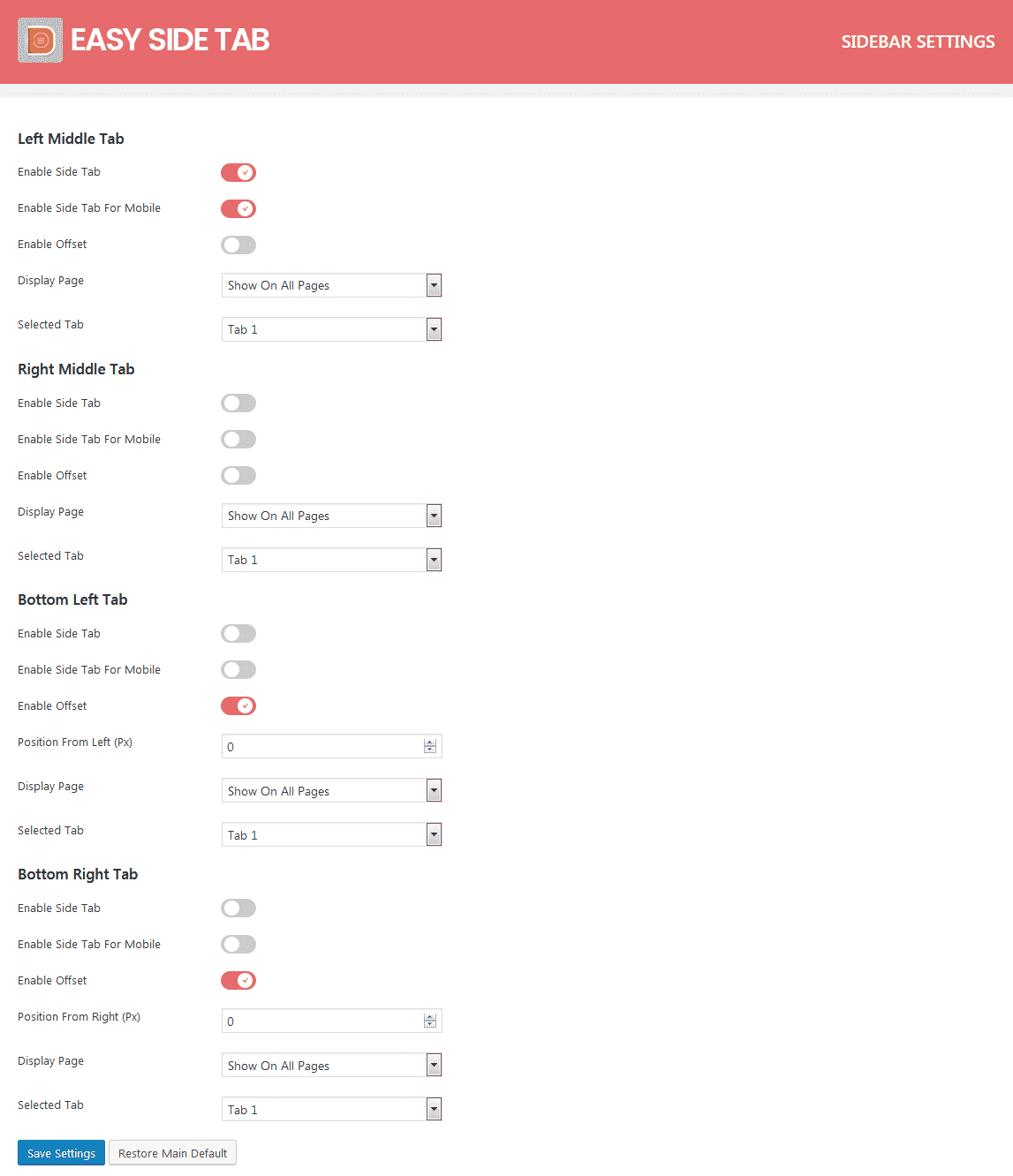Image resolution: width=1013 pixels, height=1176 pixels.
Task: Disable Side Tab for Left Middle Tab
Action: coord(238,172)
